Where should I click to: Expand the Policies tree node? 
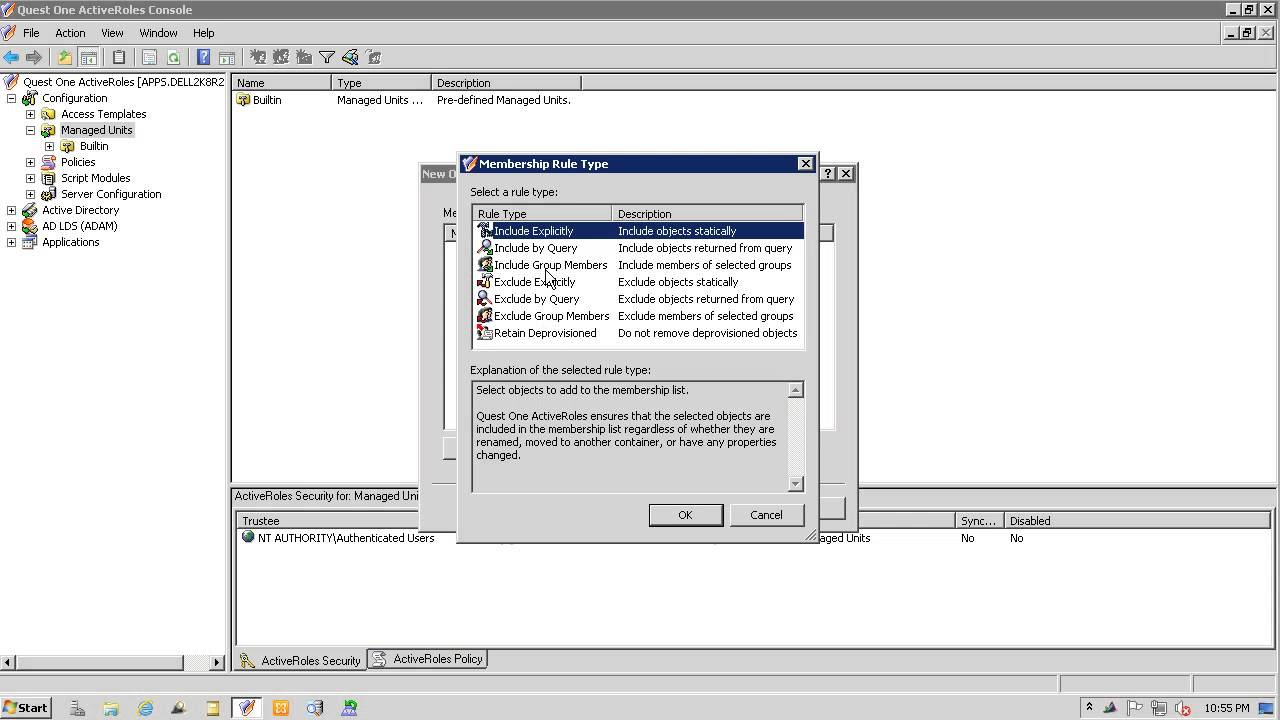[30, 162]
